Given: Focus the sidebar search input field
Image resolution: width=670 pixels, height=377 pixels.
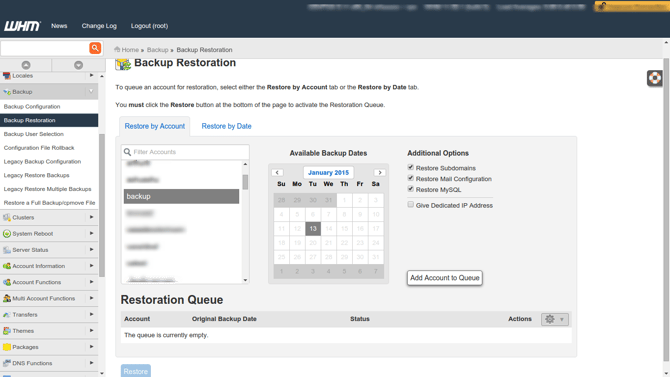Looking at the screenshot, I should 44,48.
